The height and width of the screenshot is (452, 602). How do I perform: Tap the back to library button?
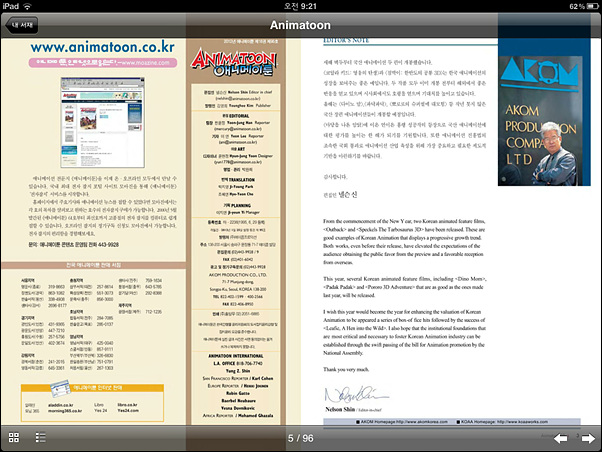(x=22, y=25)
